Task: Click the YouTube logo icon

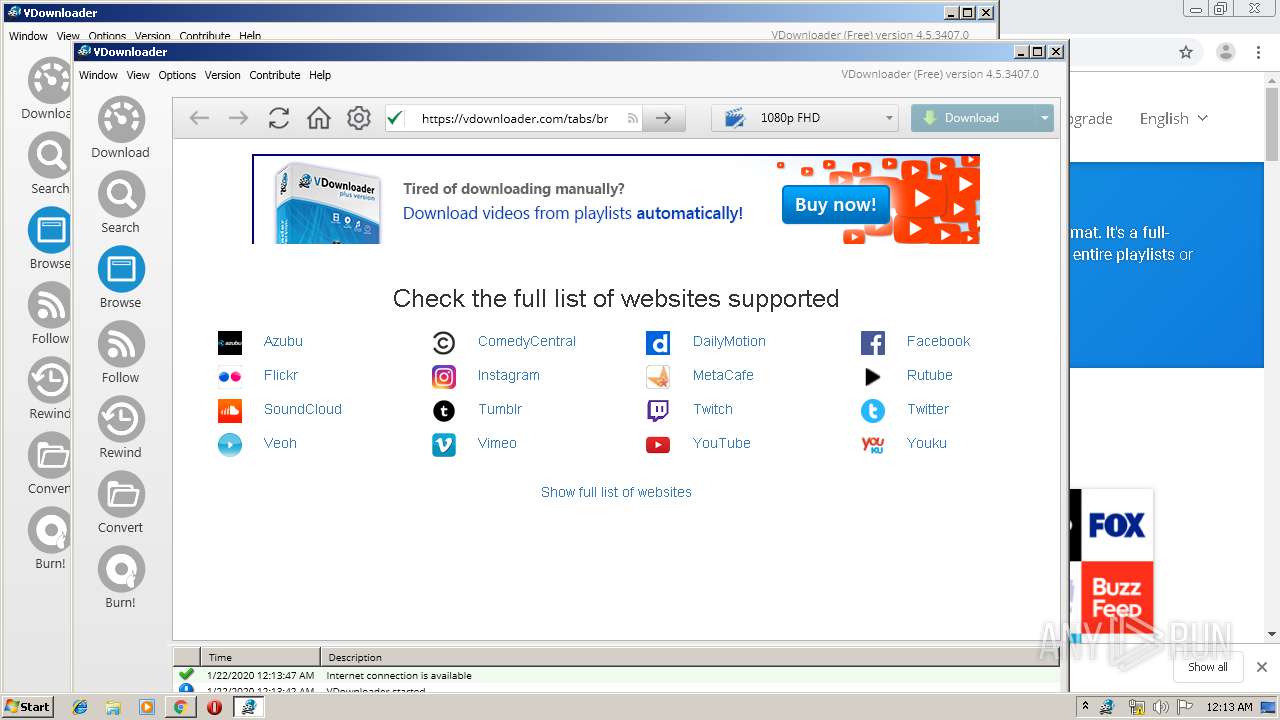Action: click(x=658, y=444)
